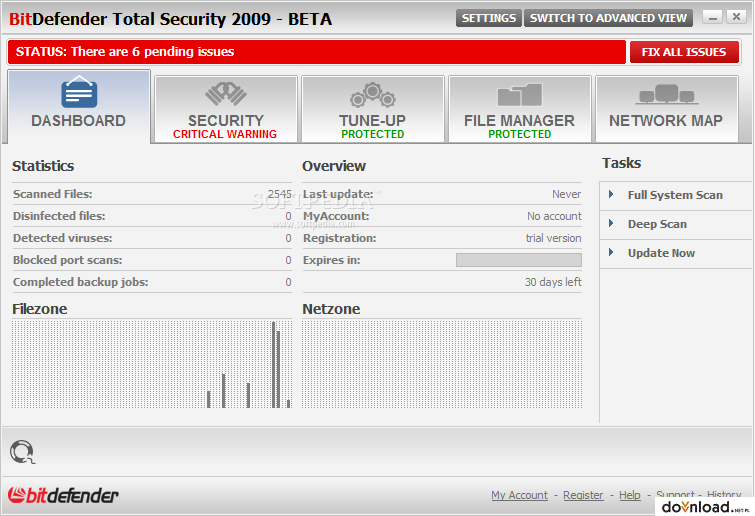
Task: Open the My Account link
Action: (520, 495)
